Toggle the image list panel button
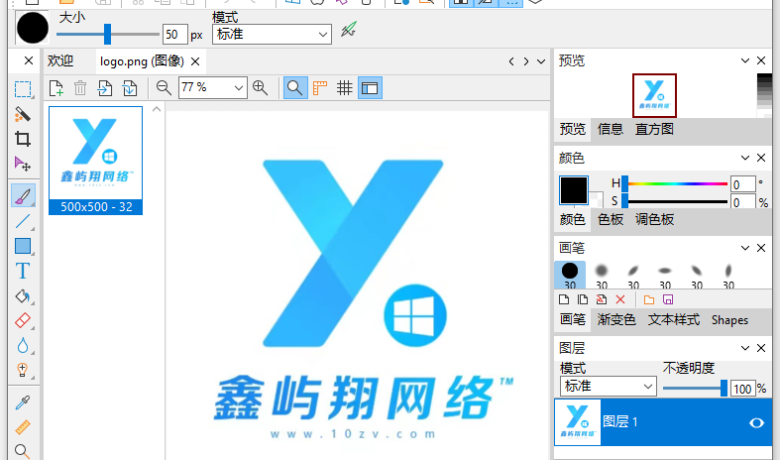The height and width of the screenshot is (460, 780). [370, 88]
